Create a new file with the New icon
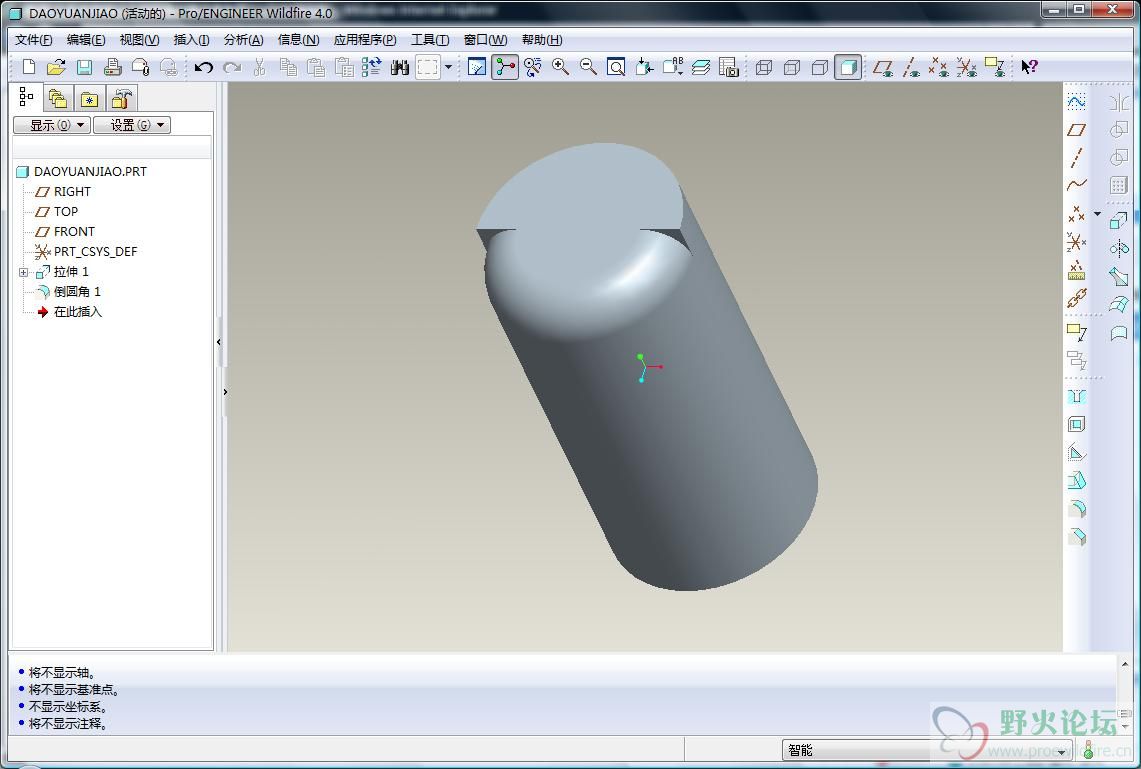1141x769 pixels. pos(28,68)
